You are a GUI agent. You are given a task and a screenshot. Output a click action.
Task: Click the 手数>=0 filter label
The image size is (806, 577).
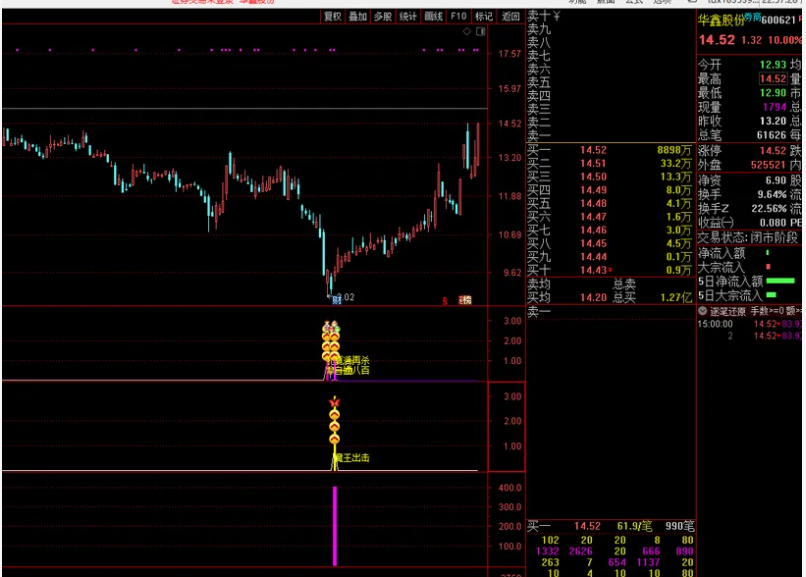[x=768, y=311]
